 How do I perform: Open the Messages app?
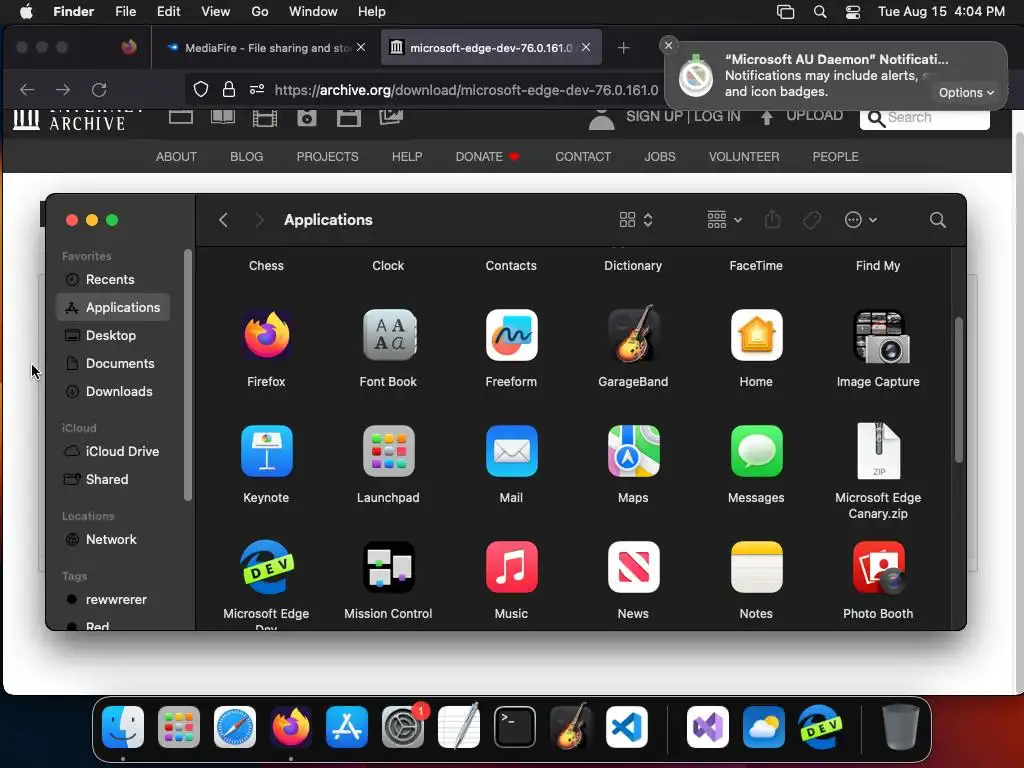point(756,451)
